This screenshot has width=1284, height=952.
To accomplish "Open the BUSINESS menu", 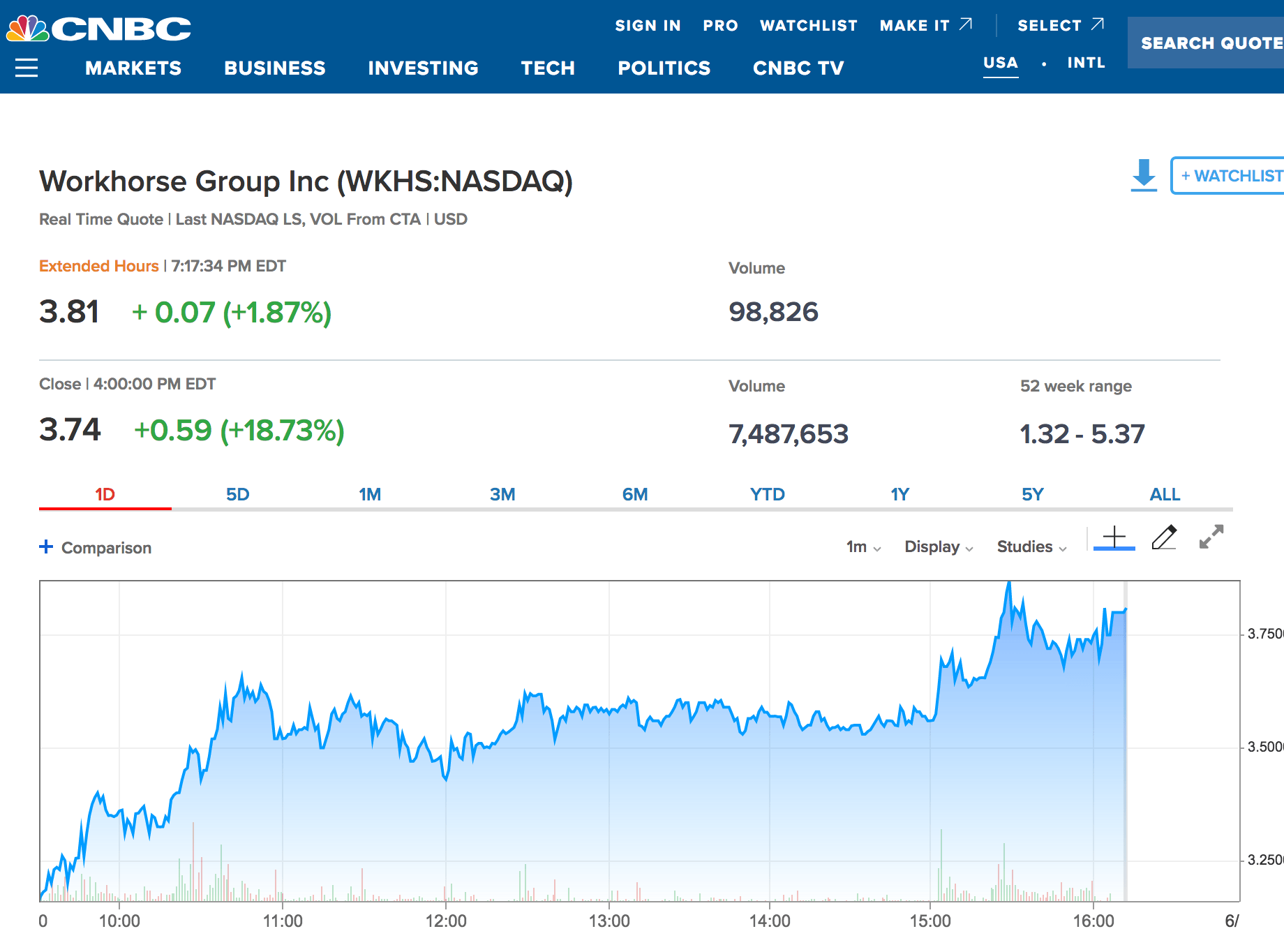I will coord(275,68).
